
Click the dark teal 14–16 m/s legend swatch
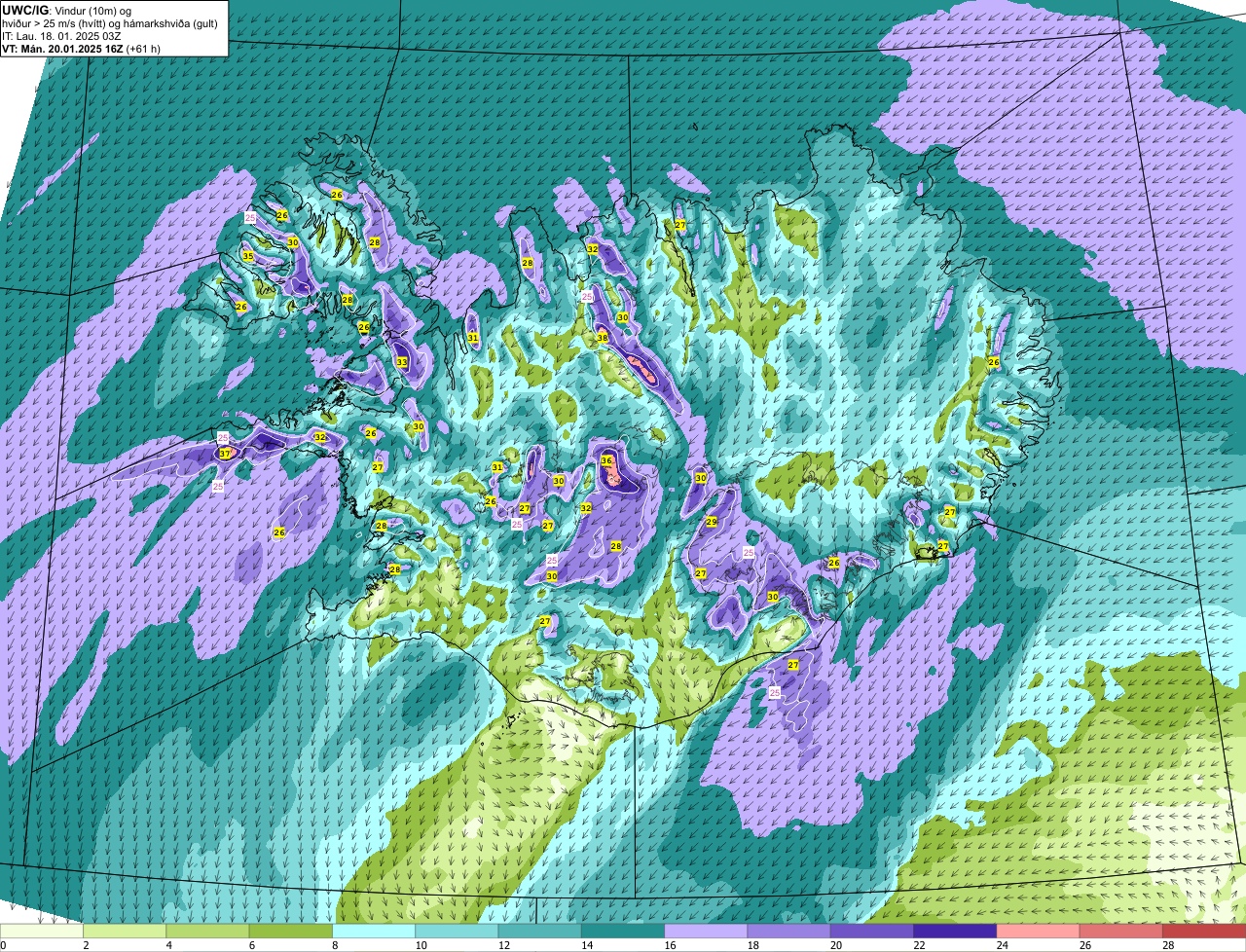coord(623,932)
